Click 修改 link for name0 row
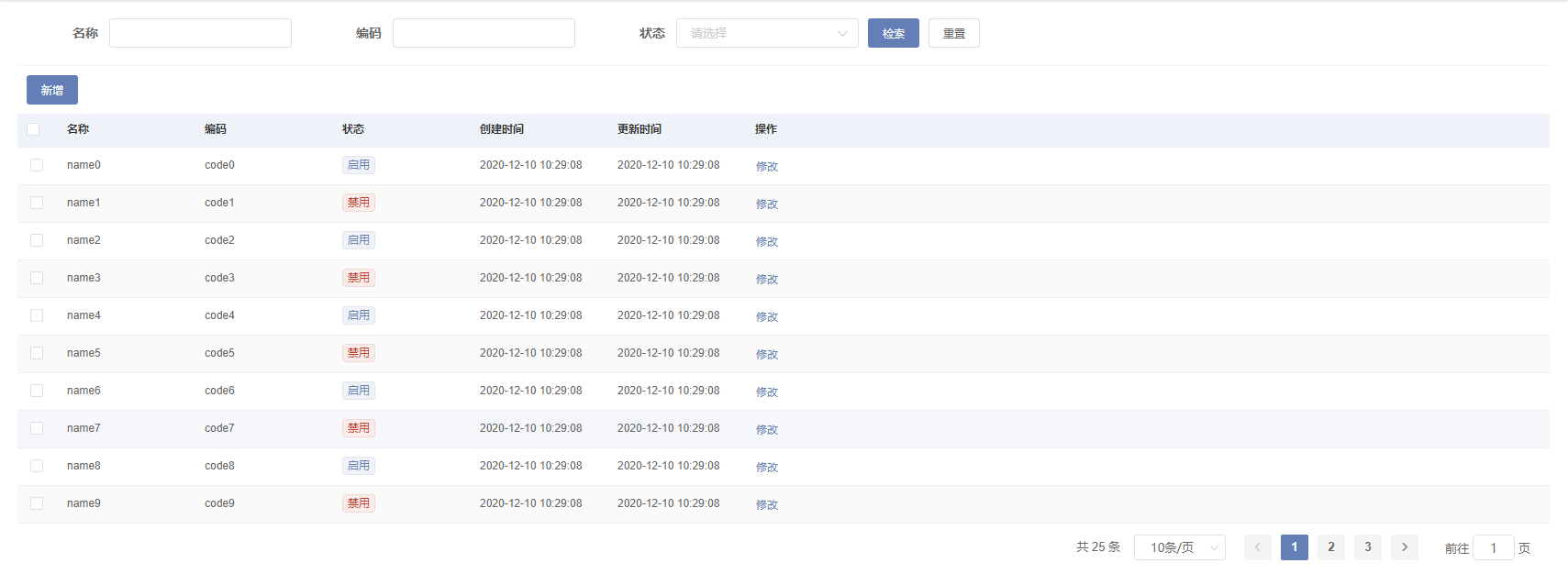This screenshot has width=1568, height=574. pyautogui.click(x=766, y=166)
